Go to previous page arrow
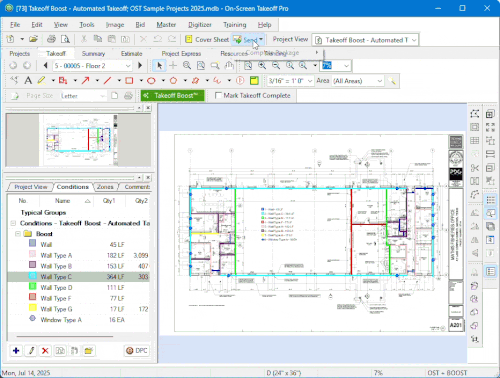500x378 pixels. 46,66
